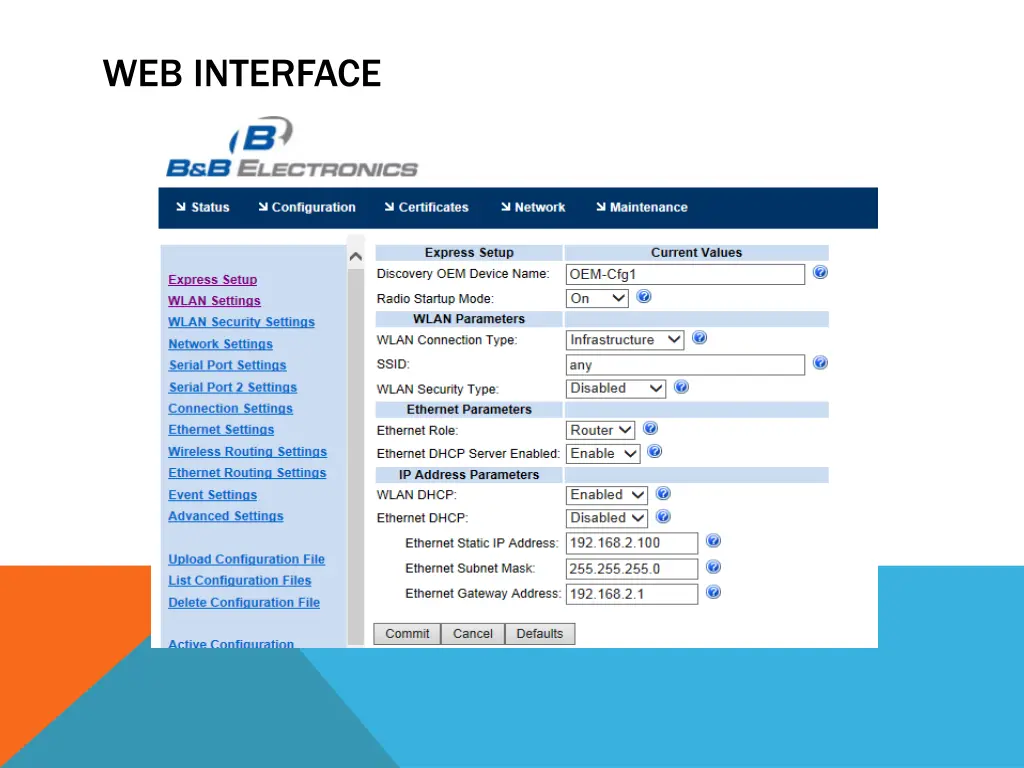Screen dimensions: 1024x768
Task: Open WLAN Security Settings link
Action: point(241,322)
